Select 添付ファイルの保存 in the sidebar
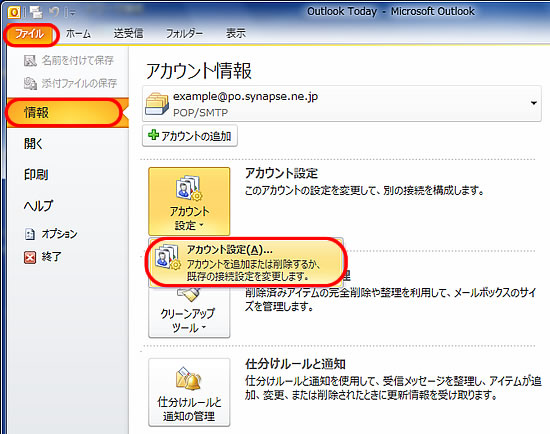Viewport: 550px width, 434px height. 70,83
